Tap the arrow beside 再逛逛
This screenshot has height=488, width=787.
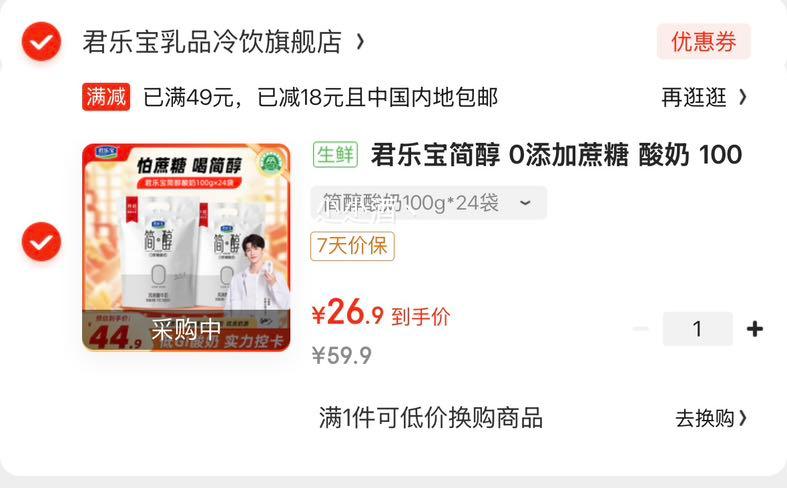[743, 97]
